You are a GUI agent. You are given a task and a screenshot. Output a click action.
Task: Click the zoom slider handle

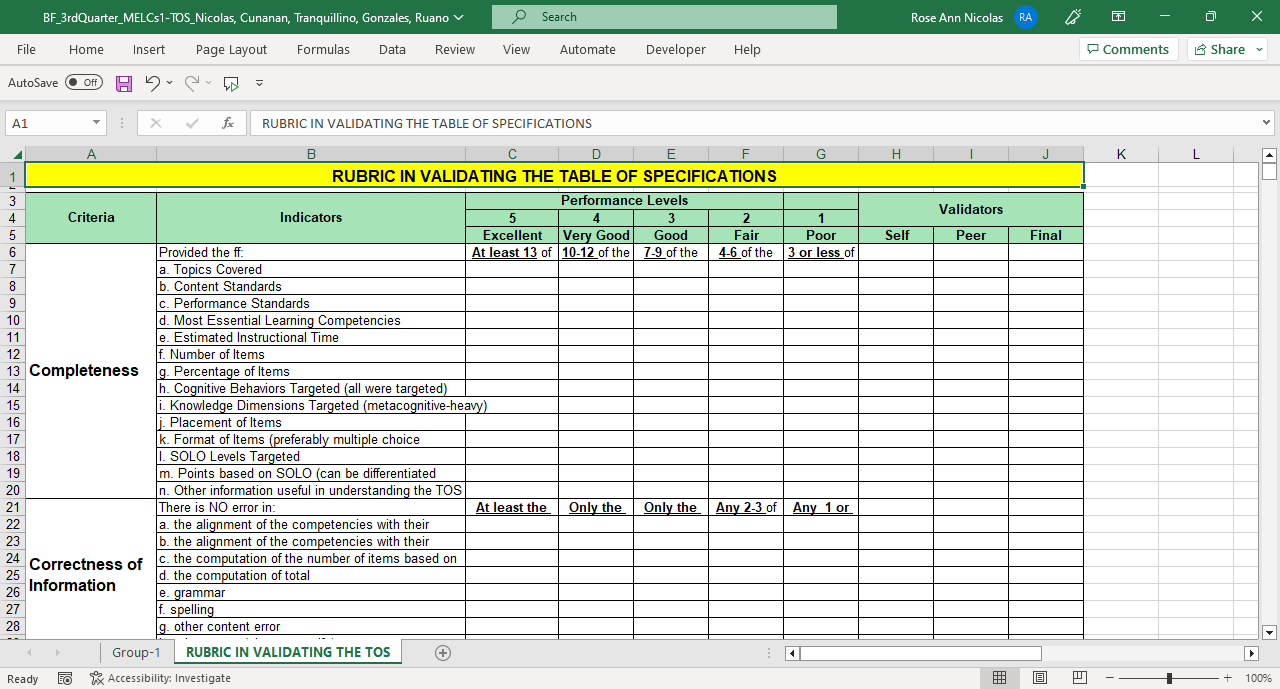pos(1169,678)
